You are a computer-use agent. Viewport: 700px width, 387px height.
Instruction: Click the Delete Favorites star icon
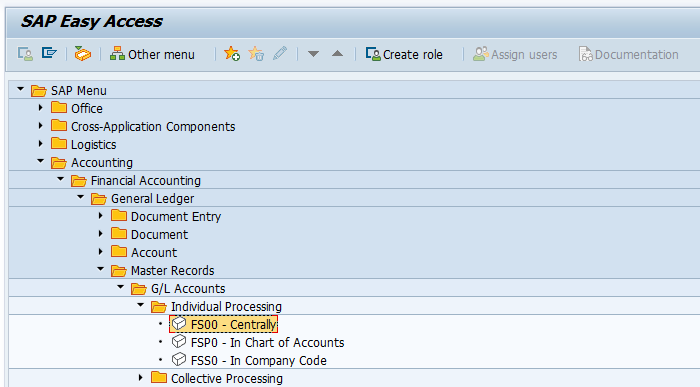pyautogui.click(x=256, y=54)
